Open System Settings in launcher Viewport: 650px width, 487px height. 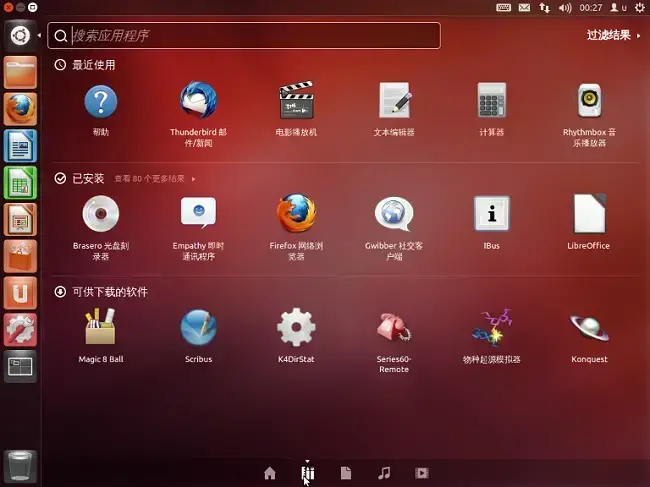coord(20,330)
